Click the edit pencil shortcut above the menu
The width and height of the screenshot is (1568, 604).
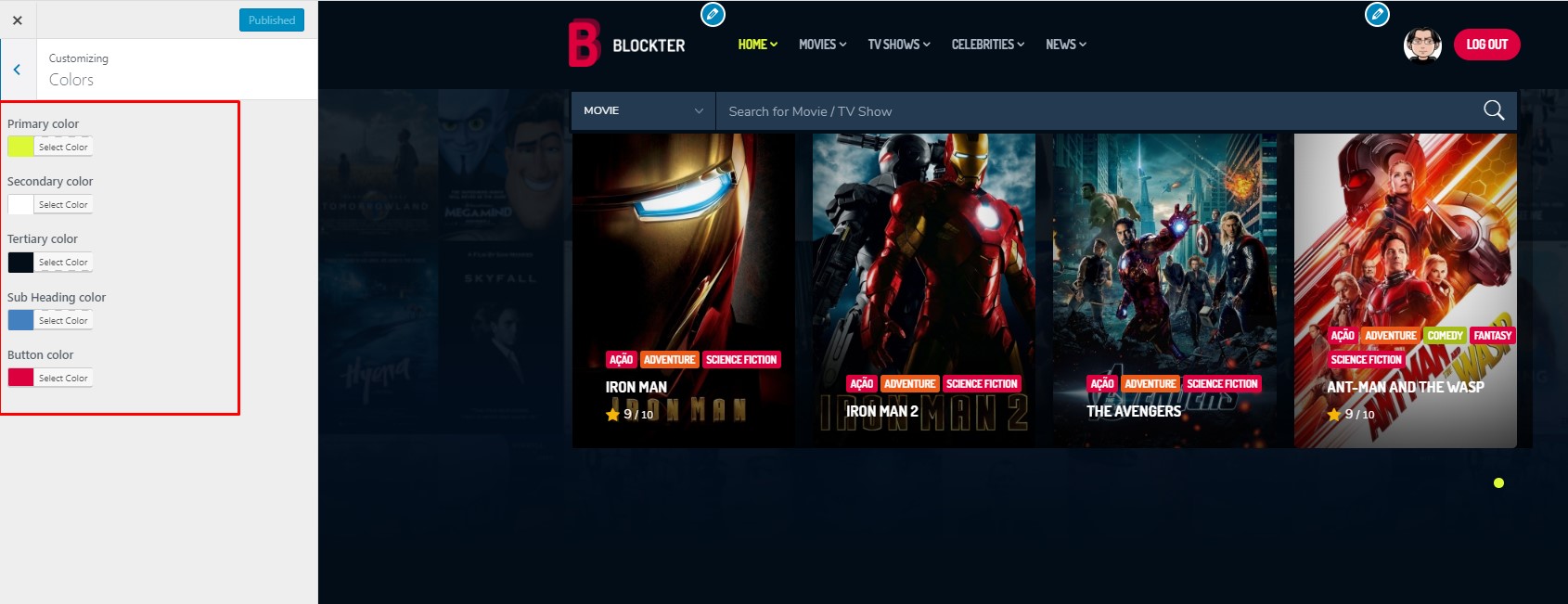[x=713, y=14]
